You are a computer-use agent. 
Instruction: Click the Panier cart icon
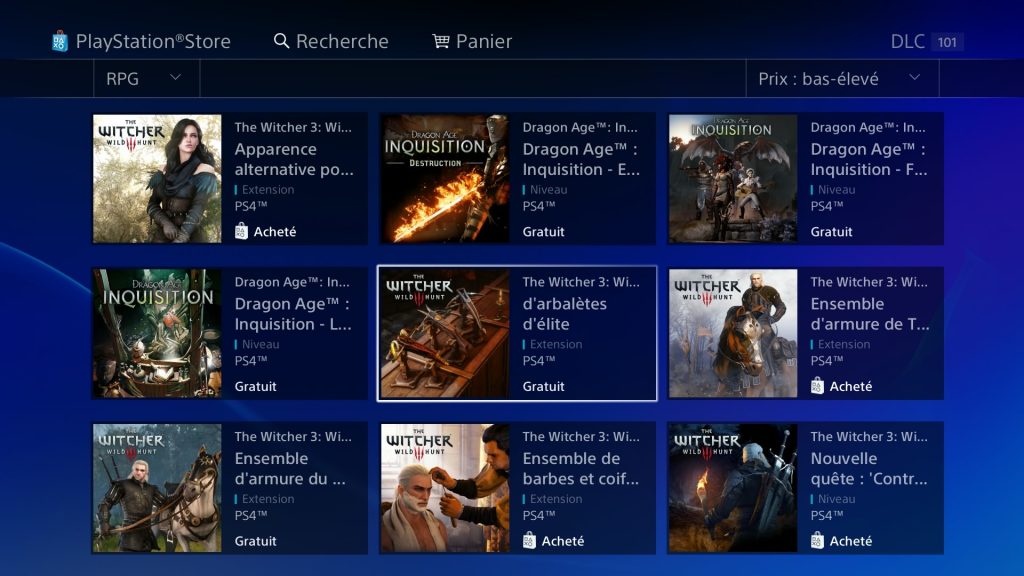pos(441,41)
